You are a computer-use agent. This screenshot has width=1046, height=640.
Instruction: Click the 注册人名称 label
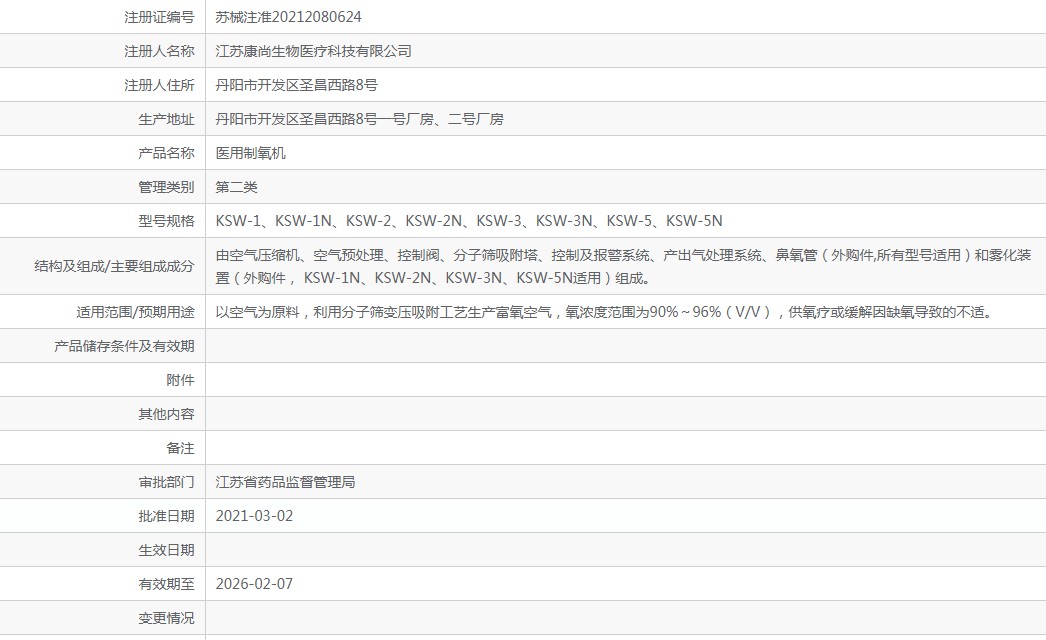159,51
